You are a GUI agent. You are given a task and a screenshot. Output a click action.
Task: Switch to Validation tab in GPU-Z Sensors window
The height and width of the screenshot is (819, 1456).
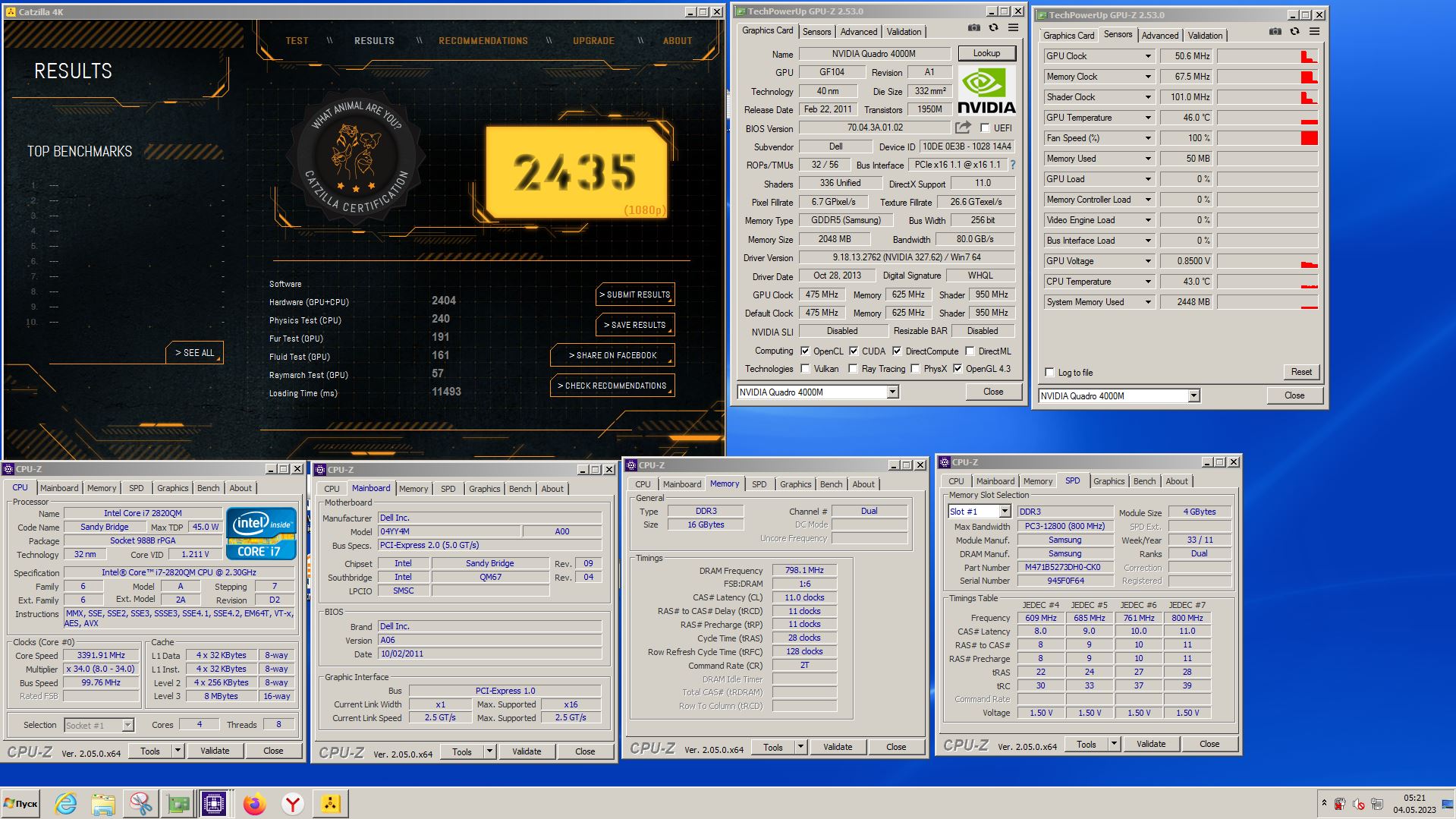click(1205, 36)
